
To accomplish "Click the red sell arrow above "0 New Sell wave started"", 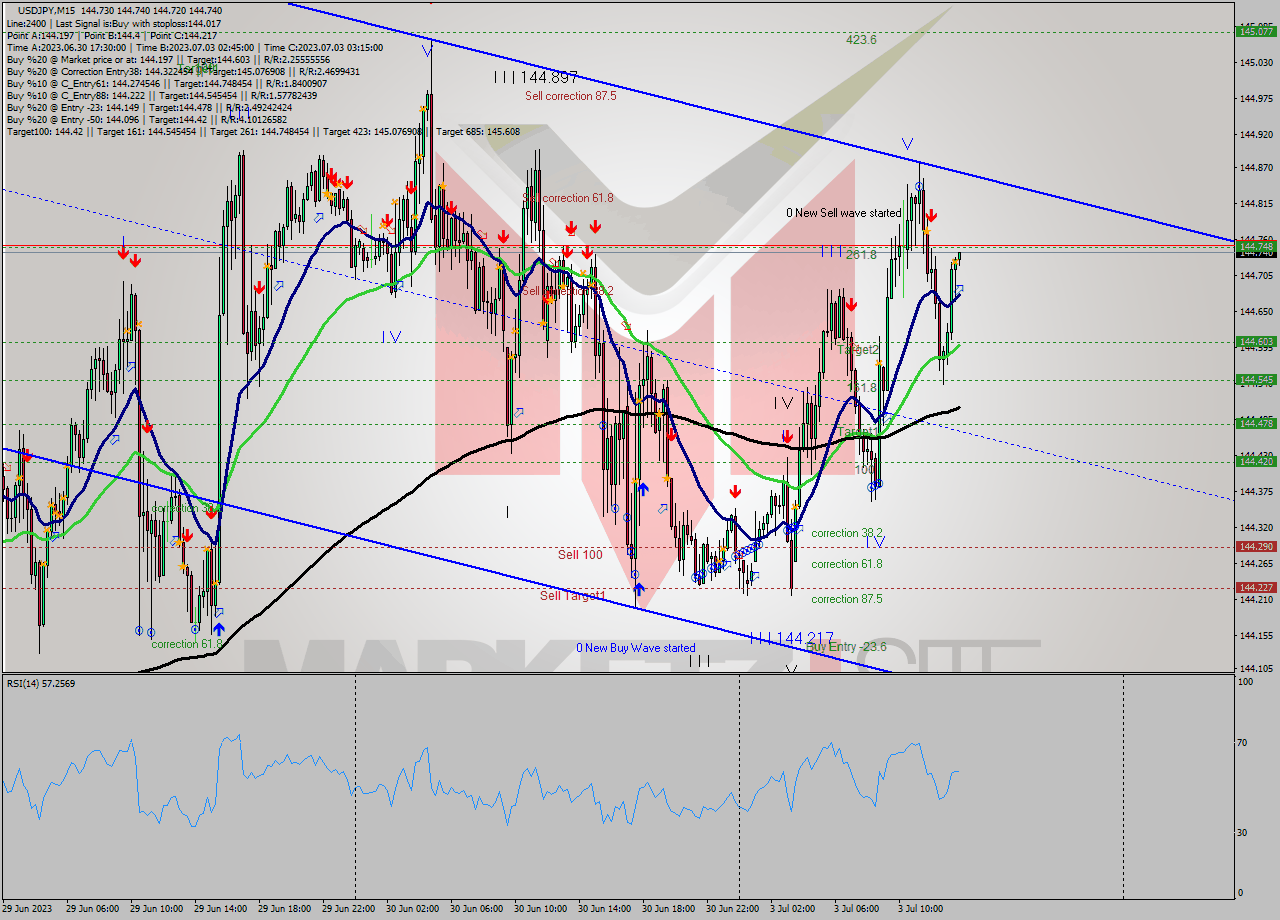I will 933,213.
